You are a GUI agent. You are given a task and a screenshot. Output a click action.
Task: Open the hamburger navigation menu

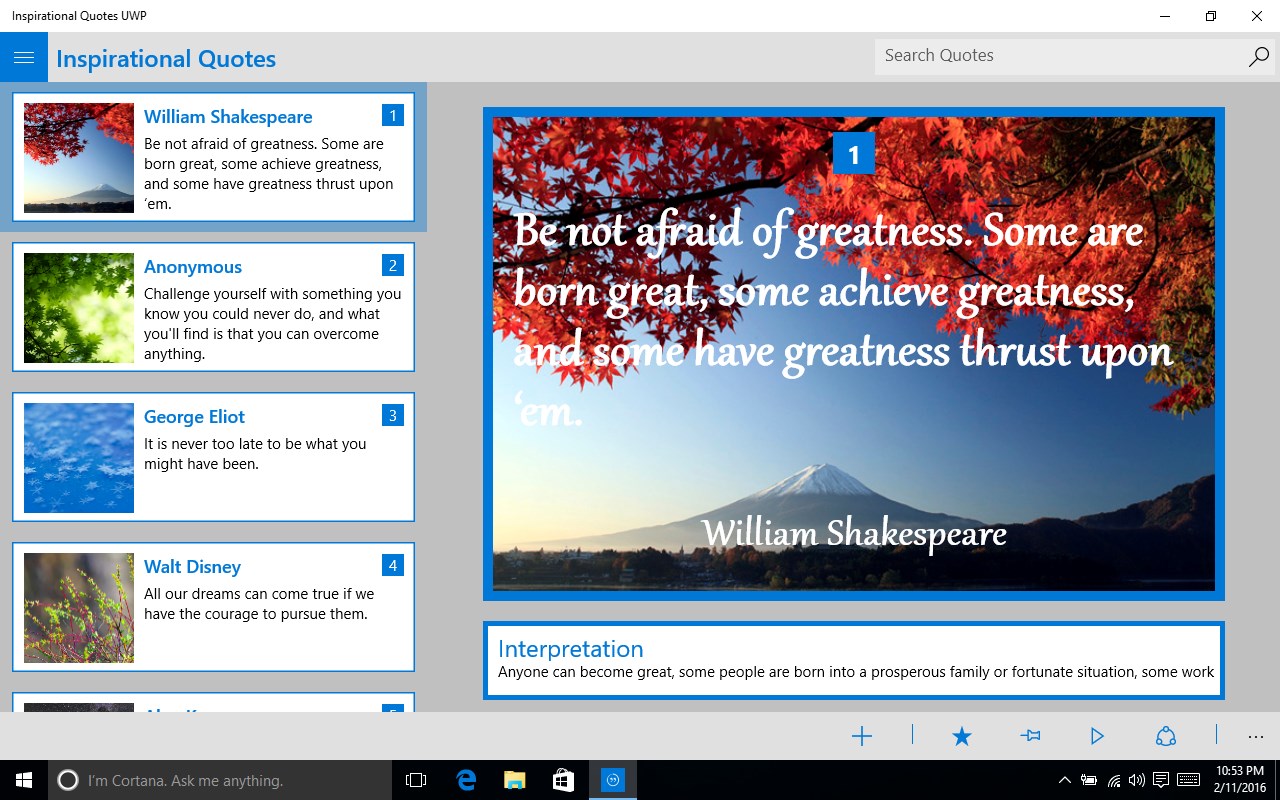[24, 57]
